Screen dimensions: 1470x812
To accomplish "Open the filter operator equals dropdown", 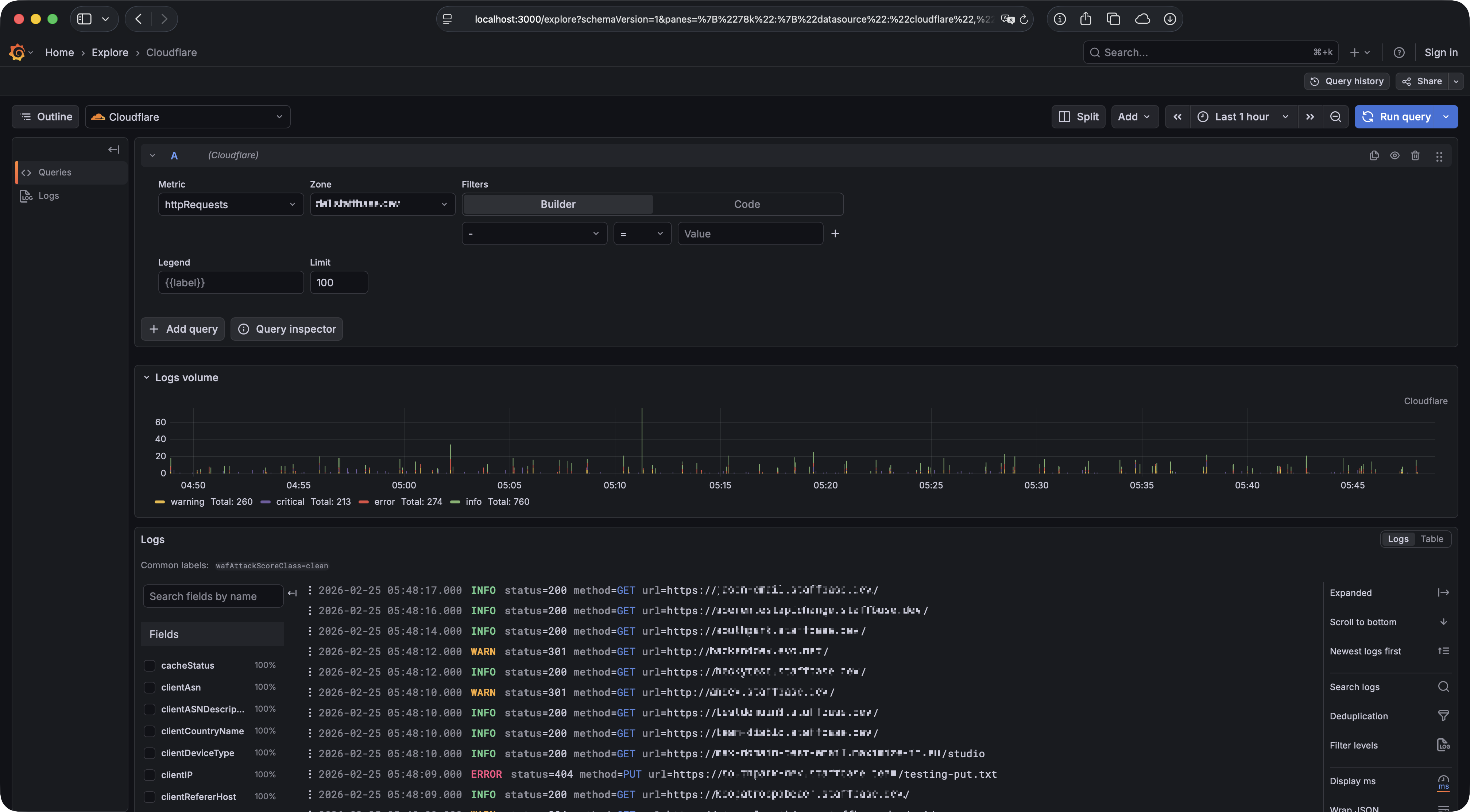I will (x=642, y=233).
